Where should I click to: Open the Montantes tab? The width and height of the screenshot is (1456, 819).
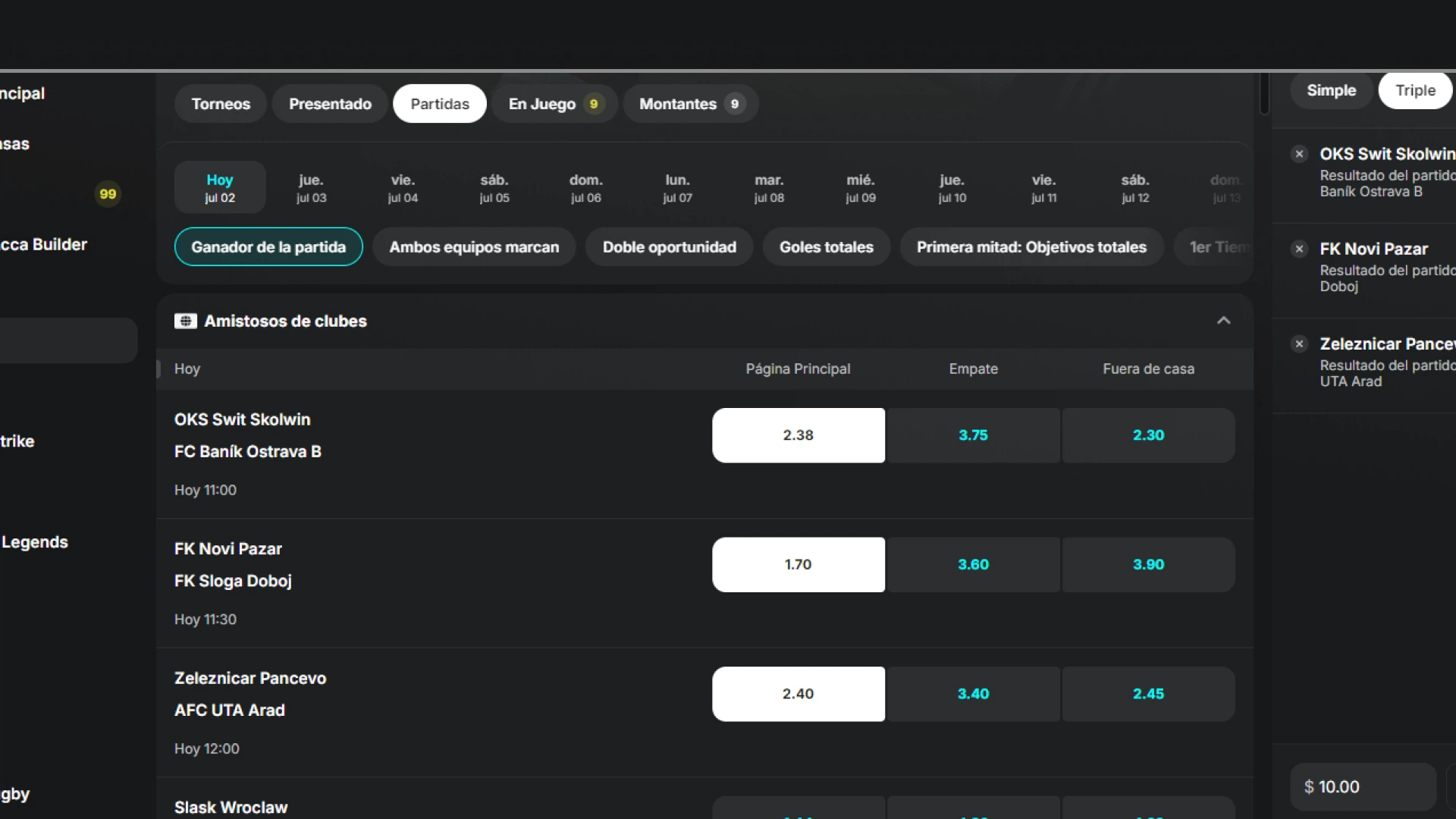coord(691,104)
